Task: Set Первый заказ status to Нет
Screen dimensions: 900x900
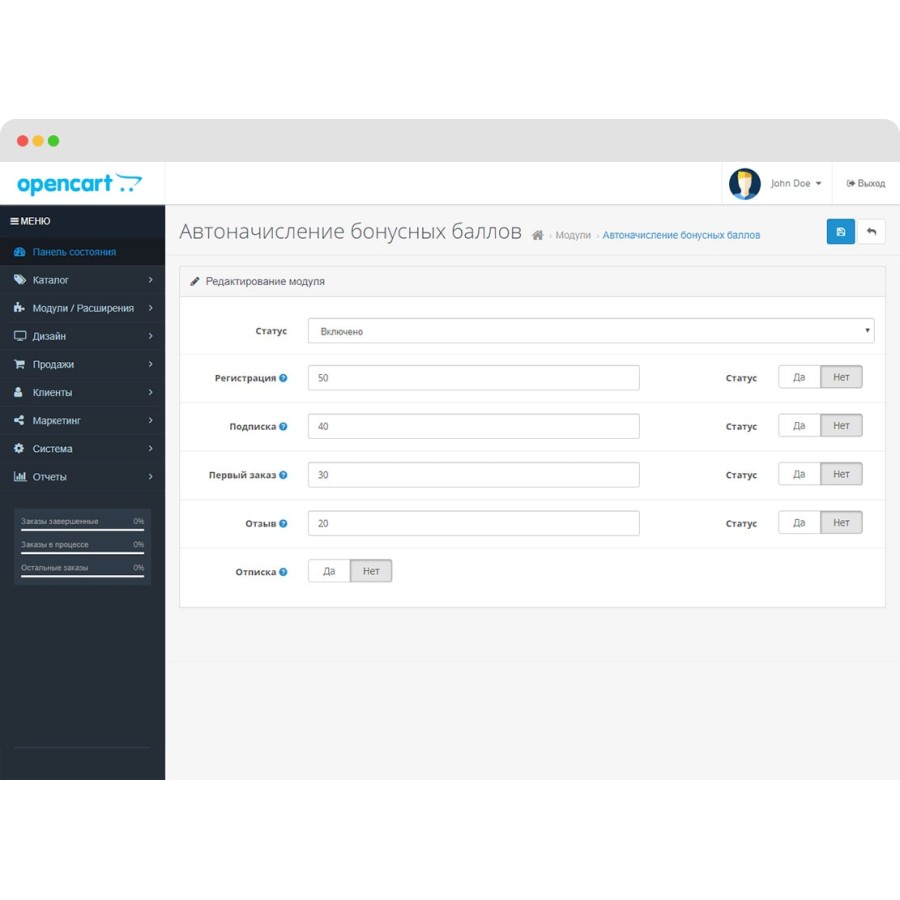Action: point(841,474)
